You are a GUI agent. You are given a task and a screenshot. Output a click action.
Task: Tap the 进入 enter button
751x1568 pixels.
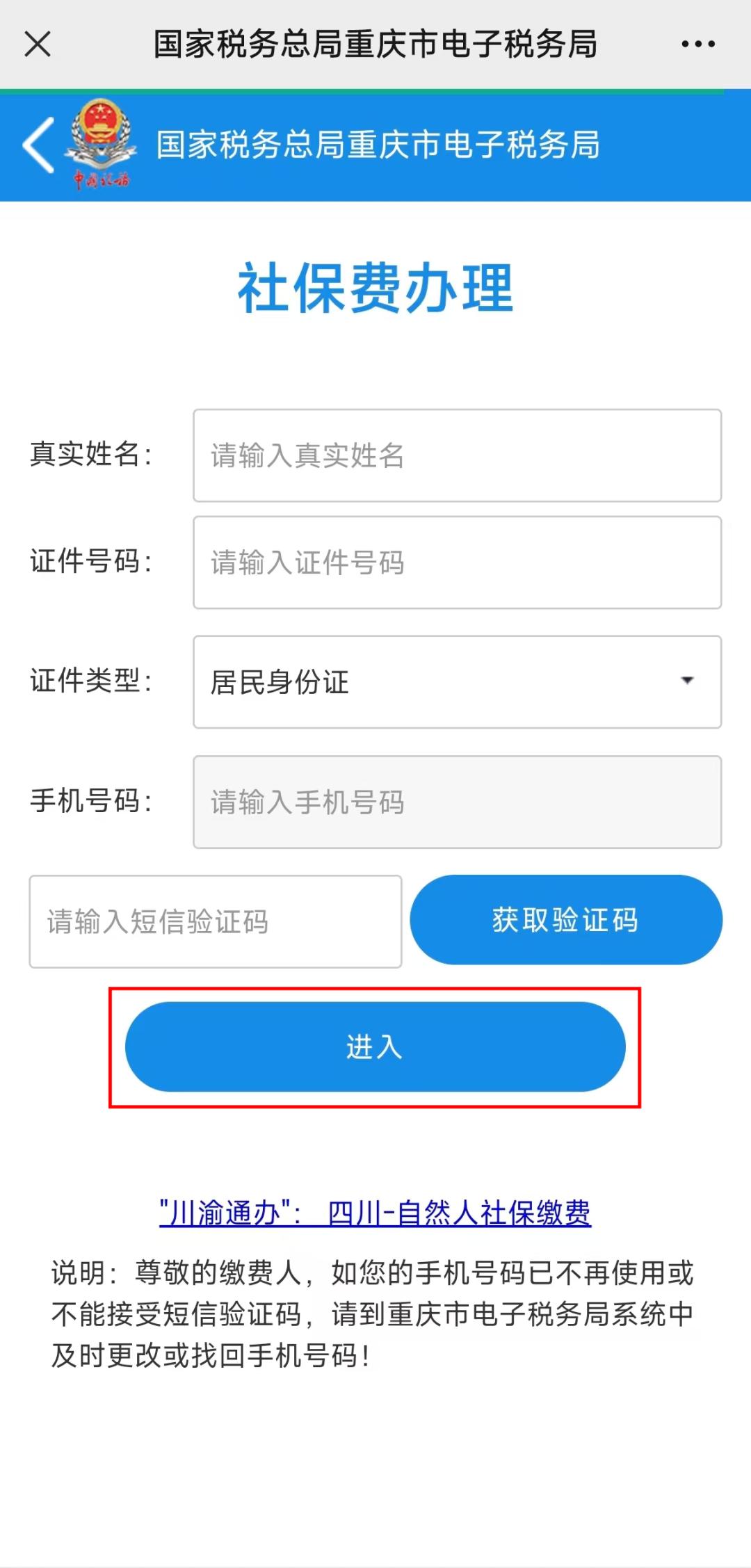(x=375, y=1046)
